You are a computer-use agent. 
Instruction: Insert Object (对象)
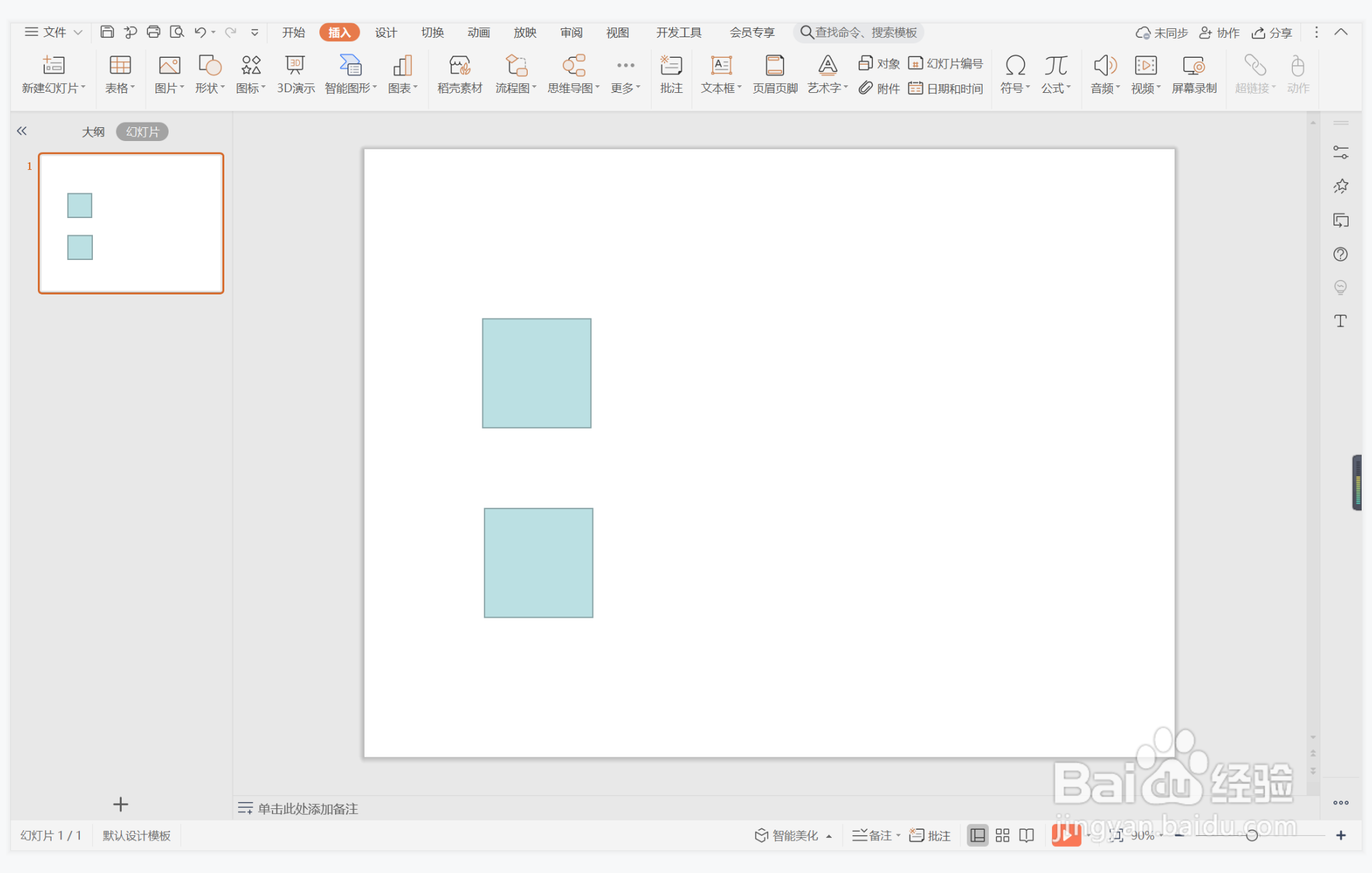click(879, 63)
